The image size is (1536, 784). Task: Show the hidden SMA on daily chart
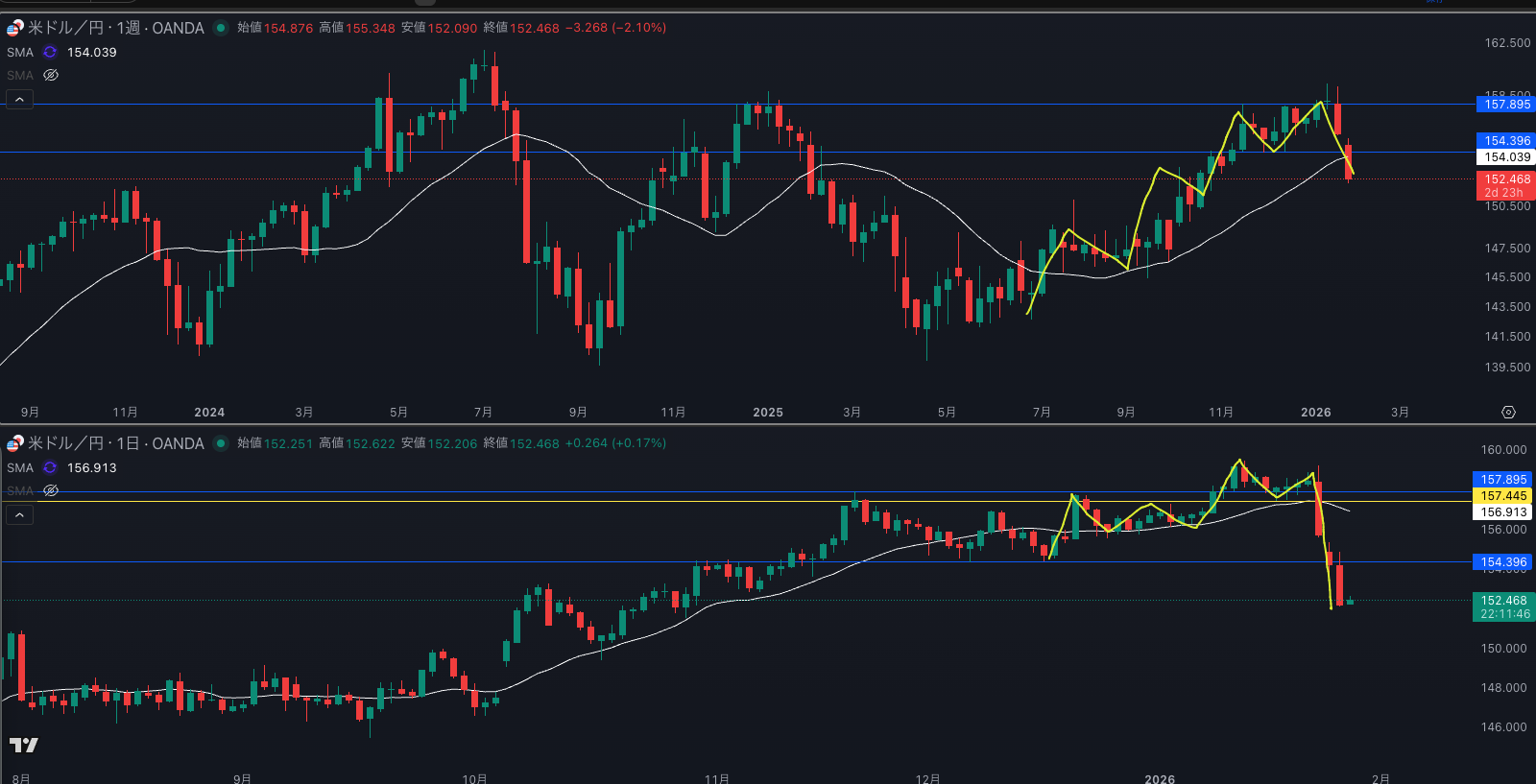coord(51,490)
